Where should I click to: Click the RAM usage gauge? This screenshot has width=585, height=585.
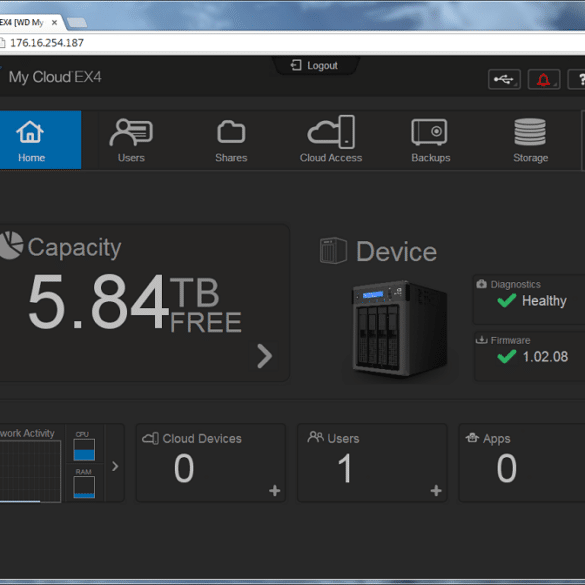pos(84,487)
